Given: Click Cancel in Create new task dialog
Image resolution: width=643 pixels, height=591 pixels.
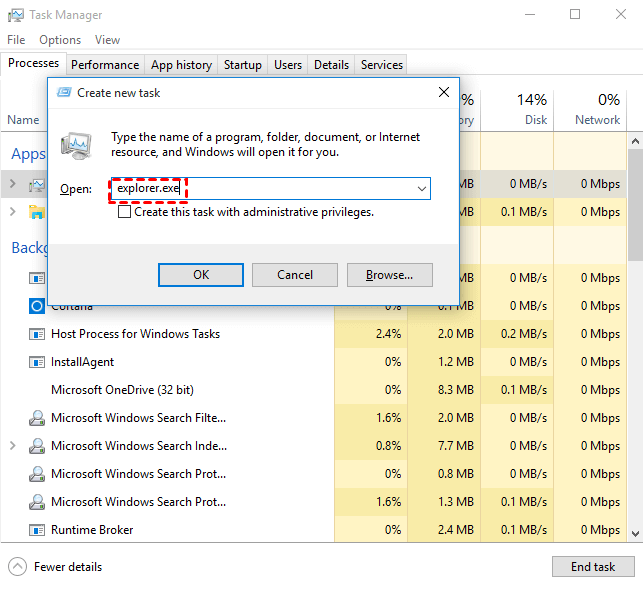Looking at the screenshot, I should 295,275.
